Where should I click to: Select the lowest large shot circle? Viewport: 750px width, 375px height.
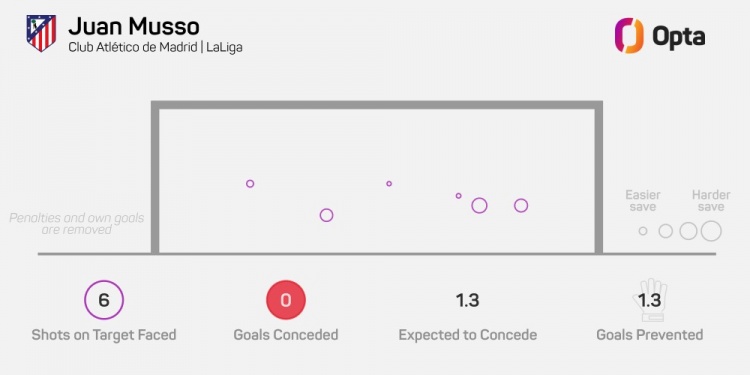pyautogui.click(x=326, y=215)
